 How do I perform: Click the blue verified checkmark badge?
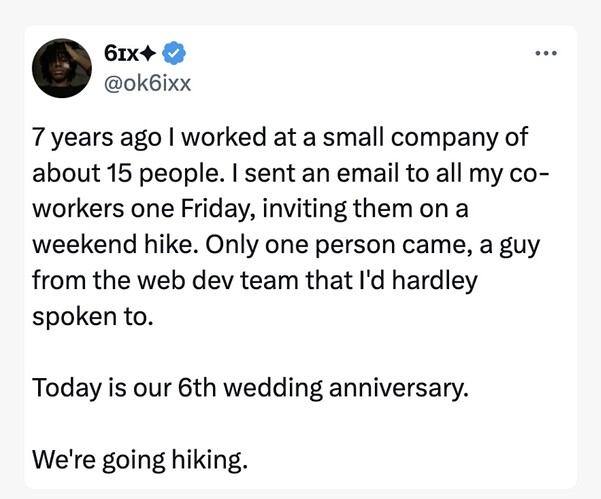tap(174, 53)
